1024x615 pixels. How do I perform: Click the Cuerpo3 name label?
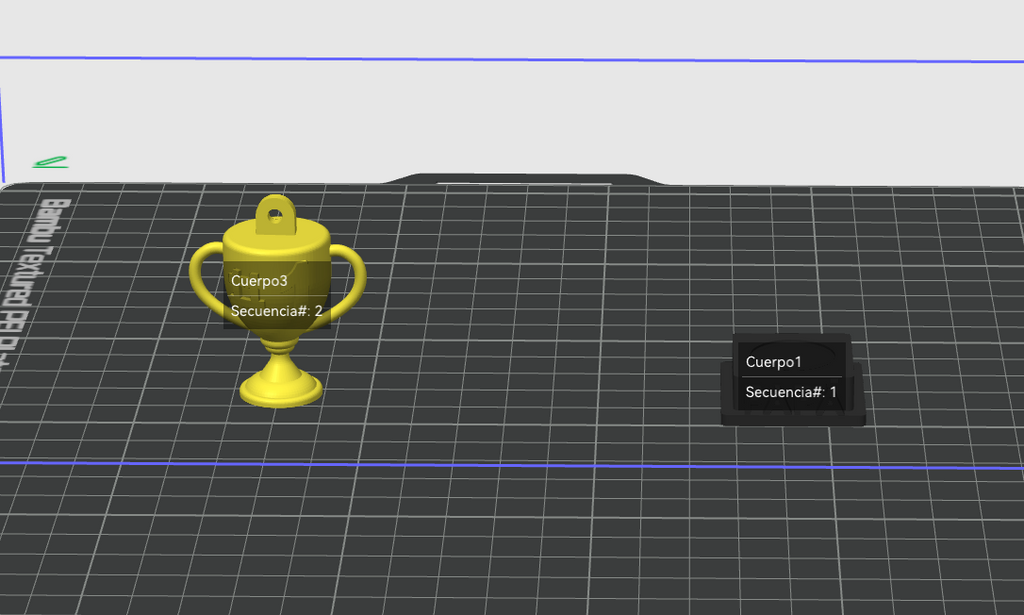[x=259, y=281]
